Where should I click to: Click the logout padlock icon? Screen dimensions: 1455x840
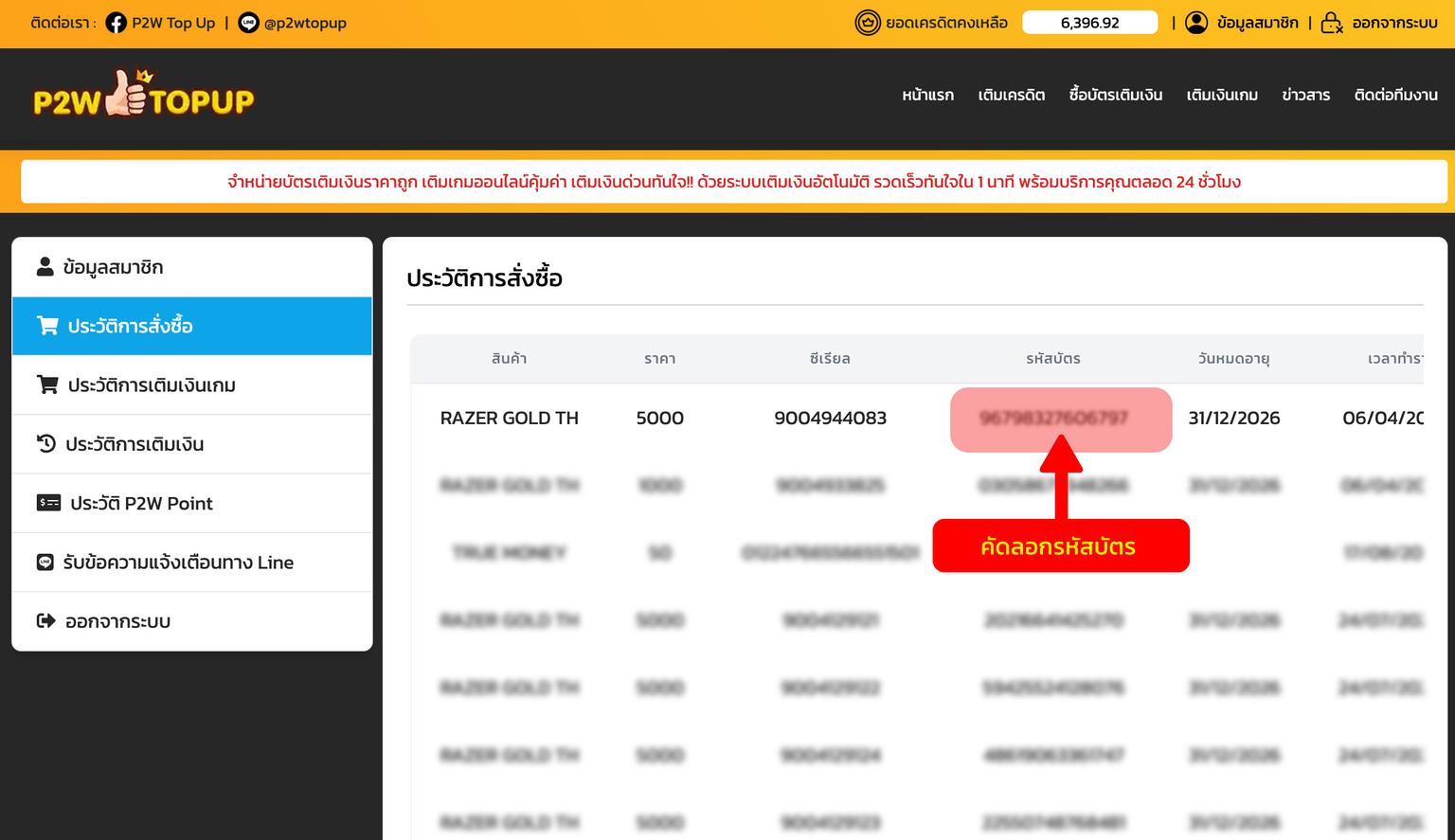(x=1332, y=23)
